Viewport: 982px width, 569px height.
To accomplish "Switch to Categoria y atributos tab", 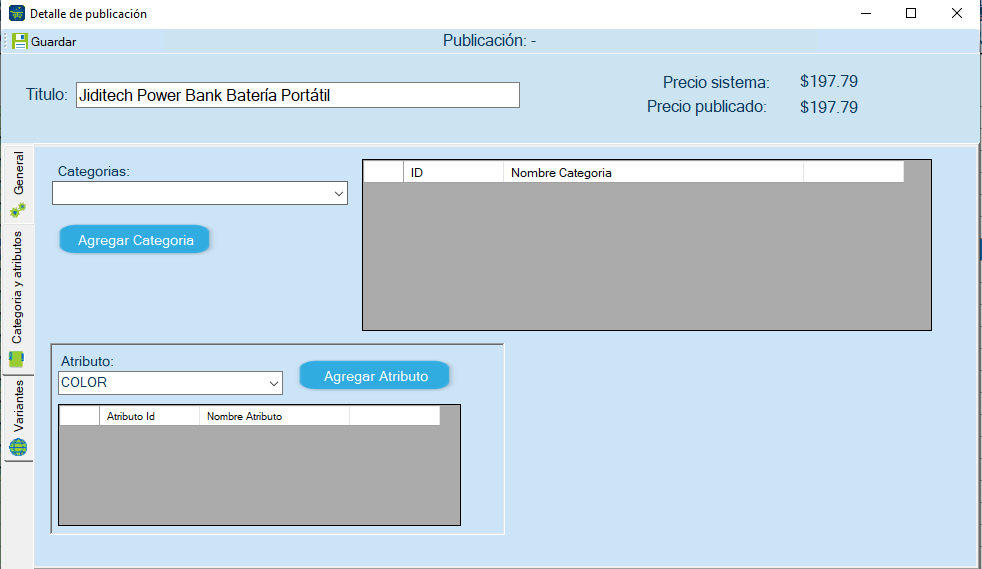I will pyautogui.click(x=18, y=299).
